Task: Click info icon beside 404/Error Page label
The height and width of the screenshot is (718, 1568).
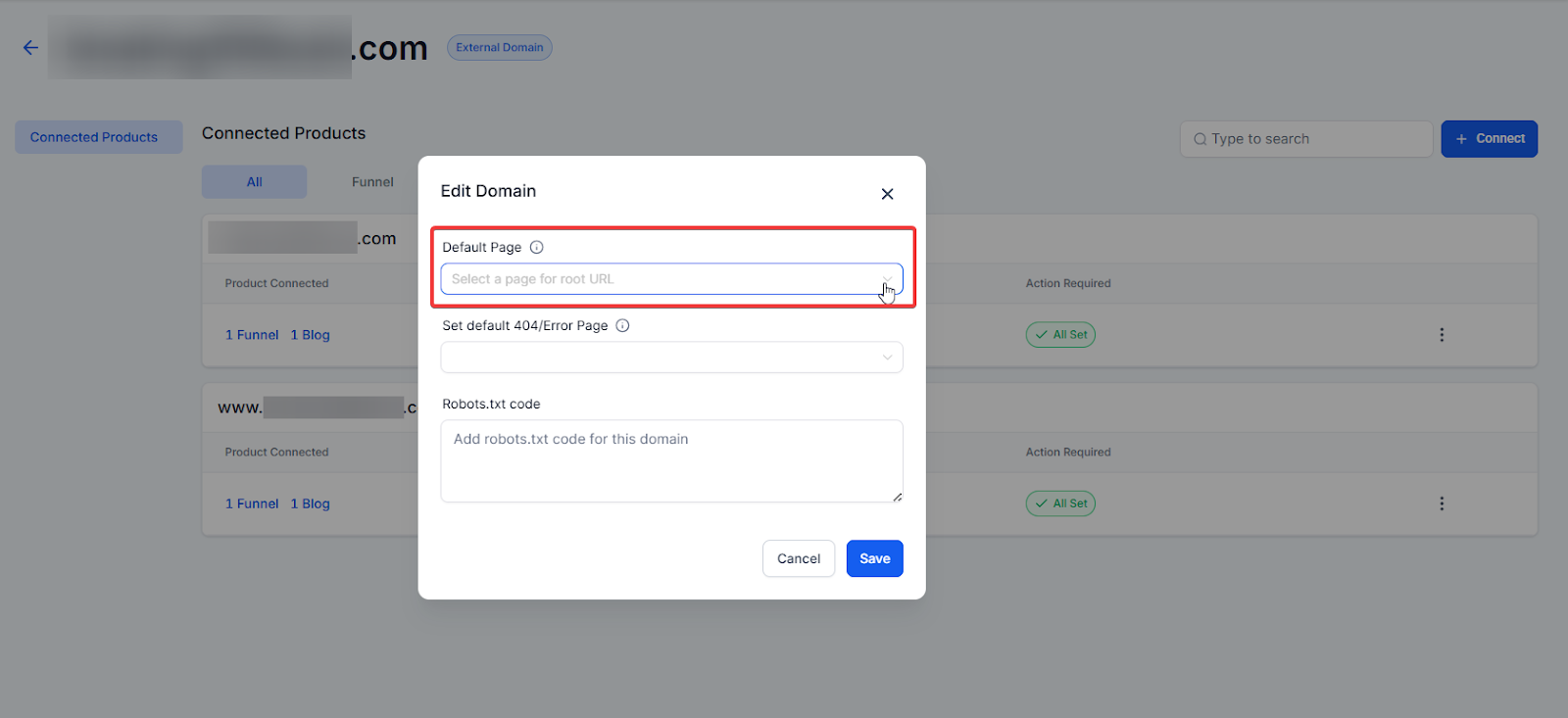Action: coord(622,325)
